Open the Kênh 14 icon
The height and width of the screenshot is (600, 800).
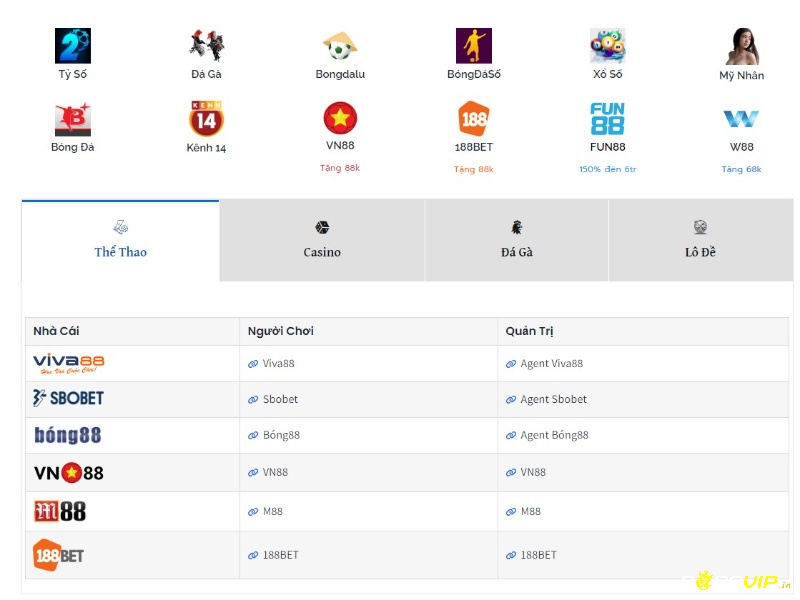(x=206, y=119)
